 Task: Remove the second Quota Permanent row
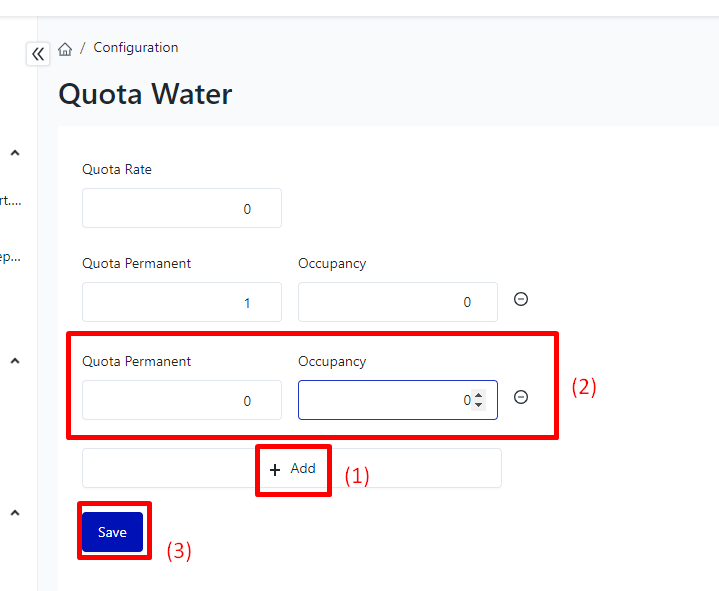521,397
